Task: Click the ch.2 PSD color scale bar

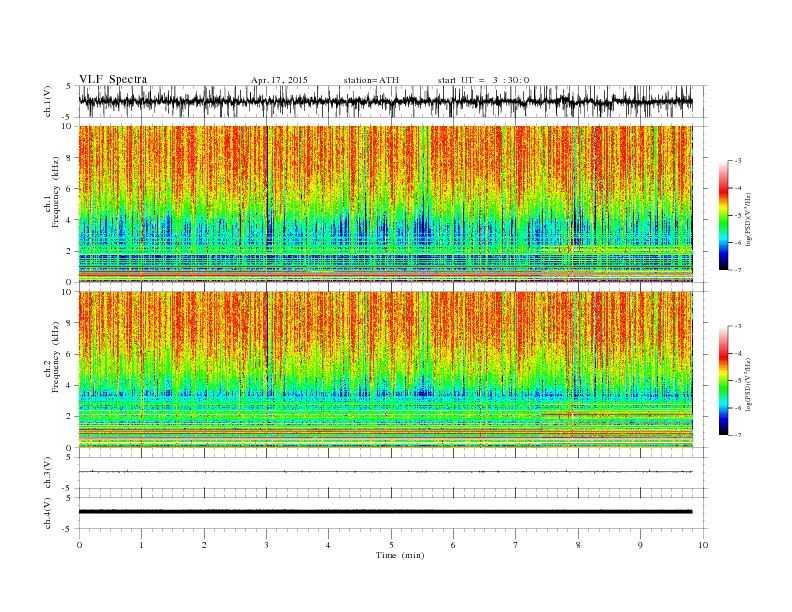Action: coord(723,380)
